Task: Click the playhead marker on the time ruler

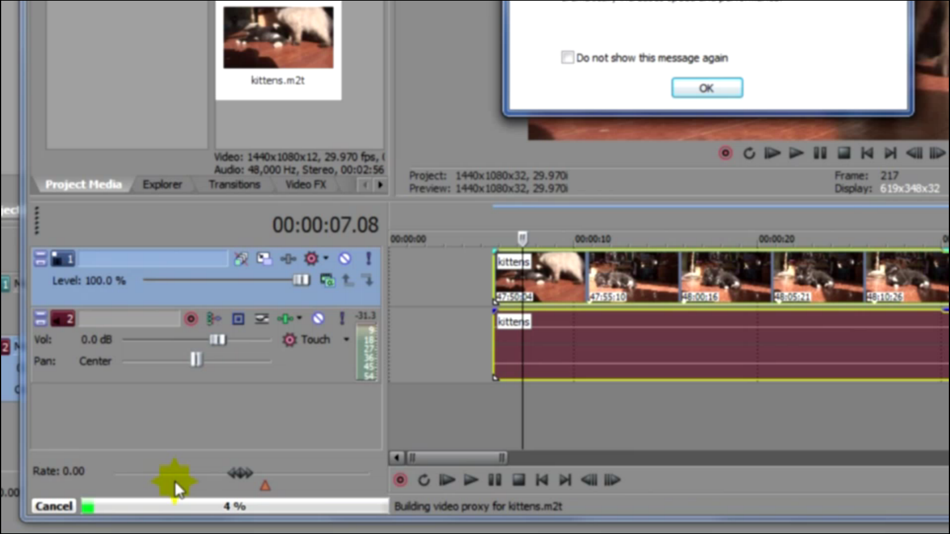Action: pos(522,238)
